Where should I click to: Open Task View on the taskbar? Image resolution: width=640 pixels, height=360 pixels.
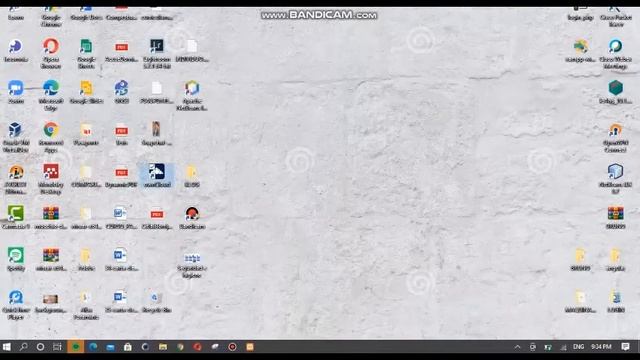[57, 347]
